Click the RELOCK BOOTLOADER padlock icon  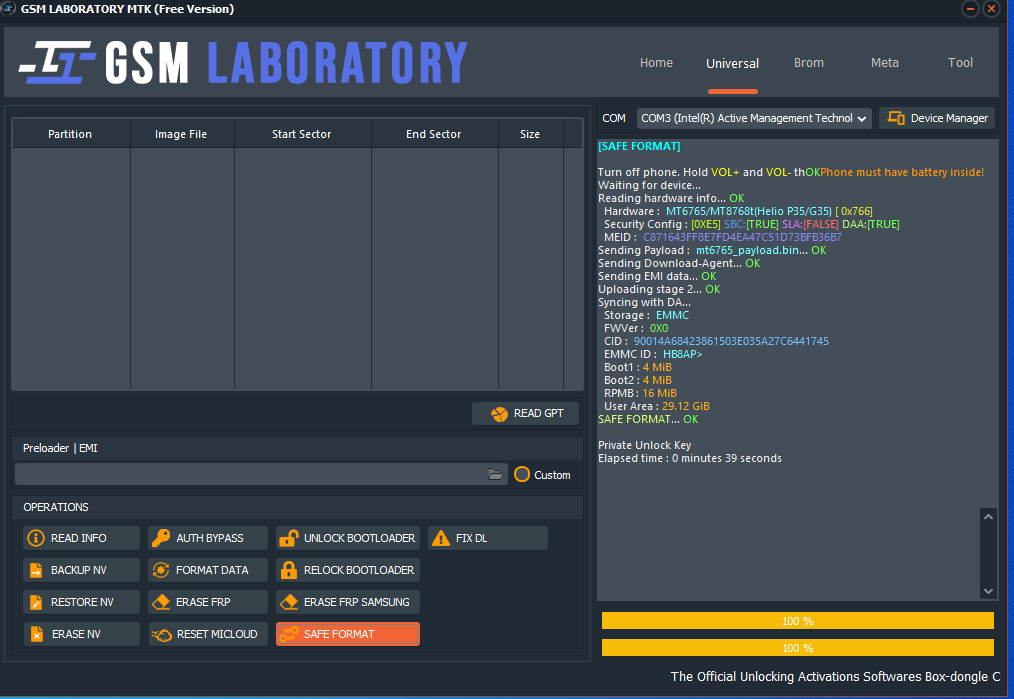point(288,570)
